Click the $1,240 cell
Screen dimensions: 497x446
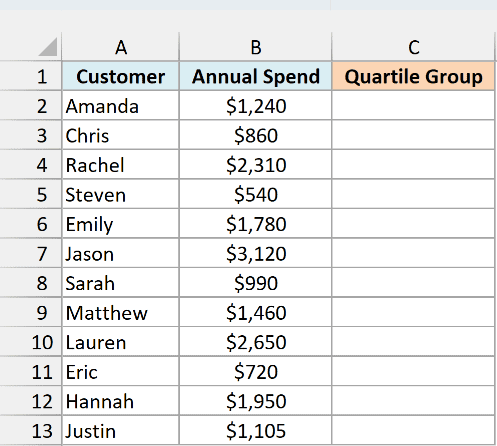(x=255, y=105)
